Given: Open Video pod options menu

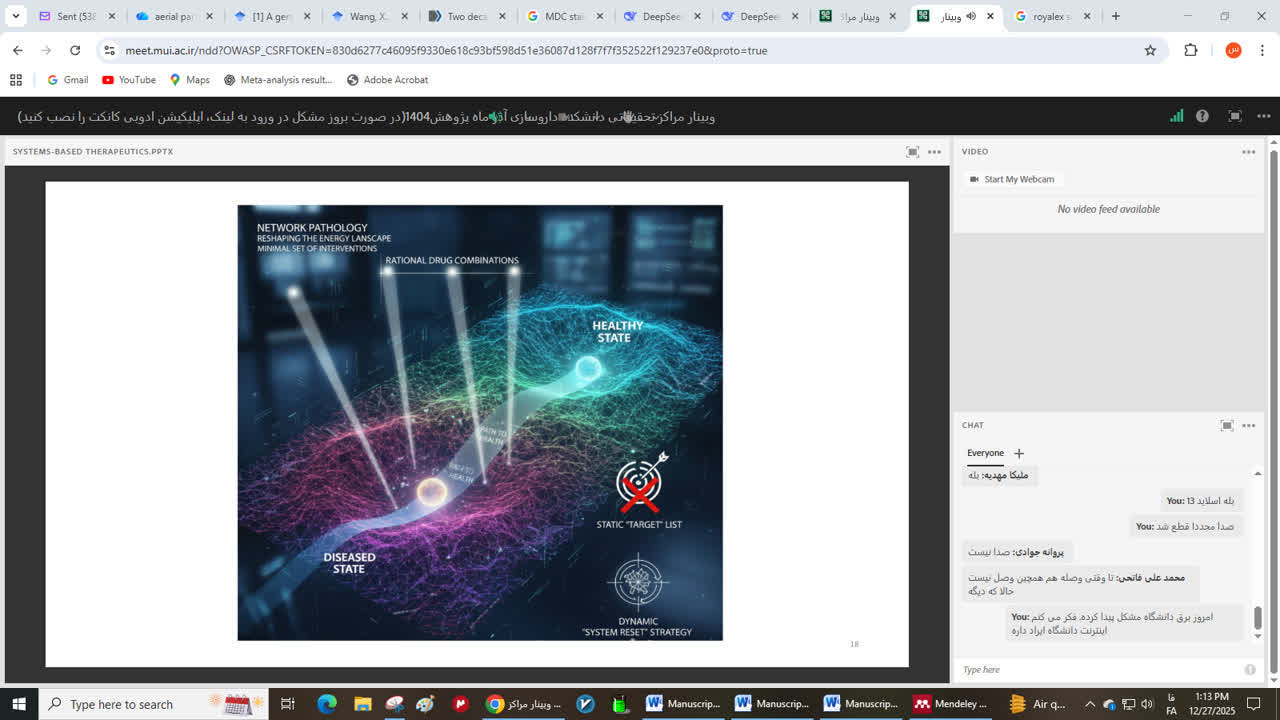Looking at the screenshot, I should point(1248,152).
